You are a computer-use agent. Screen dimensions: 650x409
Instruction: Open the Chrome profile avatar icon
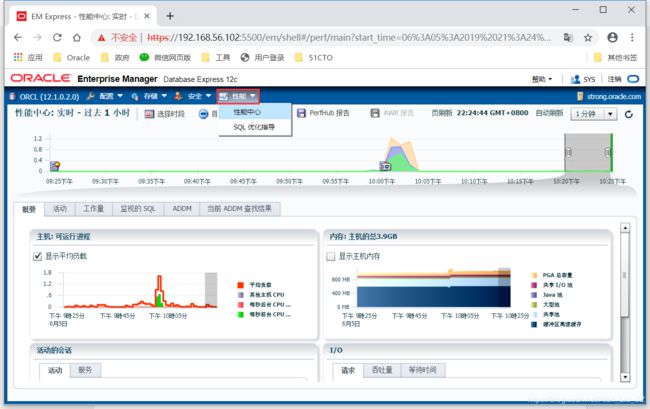[612, 37]
